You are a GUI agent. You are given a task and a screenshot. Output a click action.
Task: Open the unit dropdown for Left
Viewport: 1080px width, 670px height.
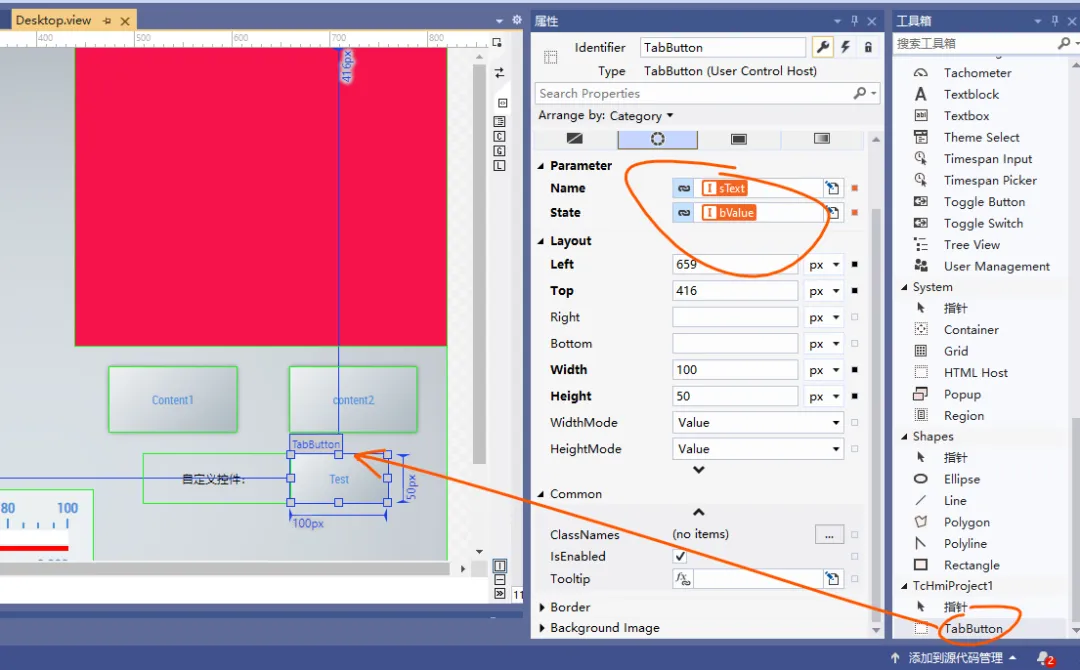point(823,264)
